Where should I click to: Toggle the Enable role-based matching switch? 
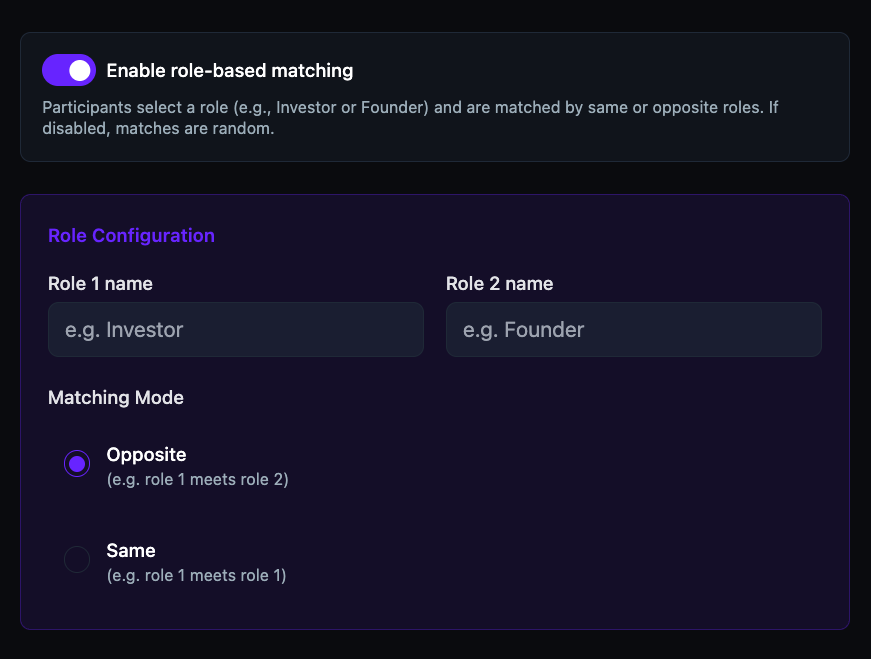69,70
